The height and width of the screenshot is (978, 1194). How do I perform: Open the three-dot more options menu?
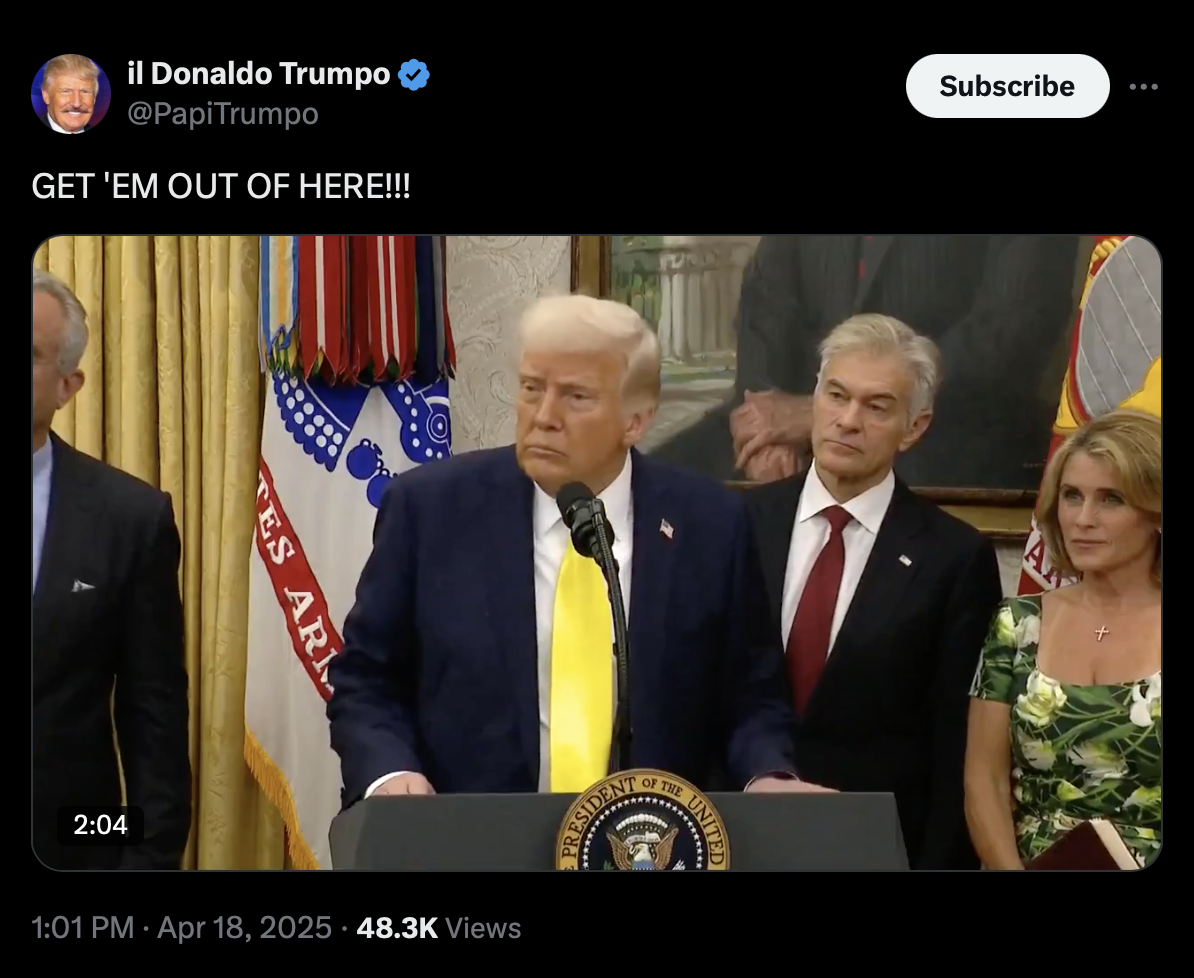point(1144,87)
